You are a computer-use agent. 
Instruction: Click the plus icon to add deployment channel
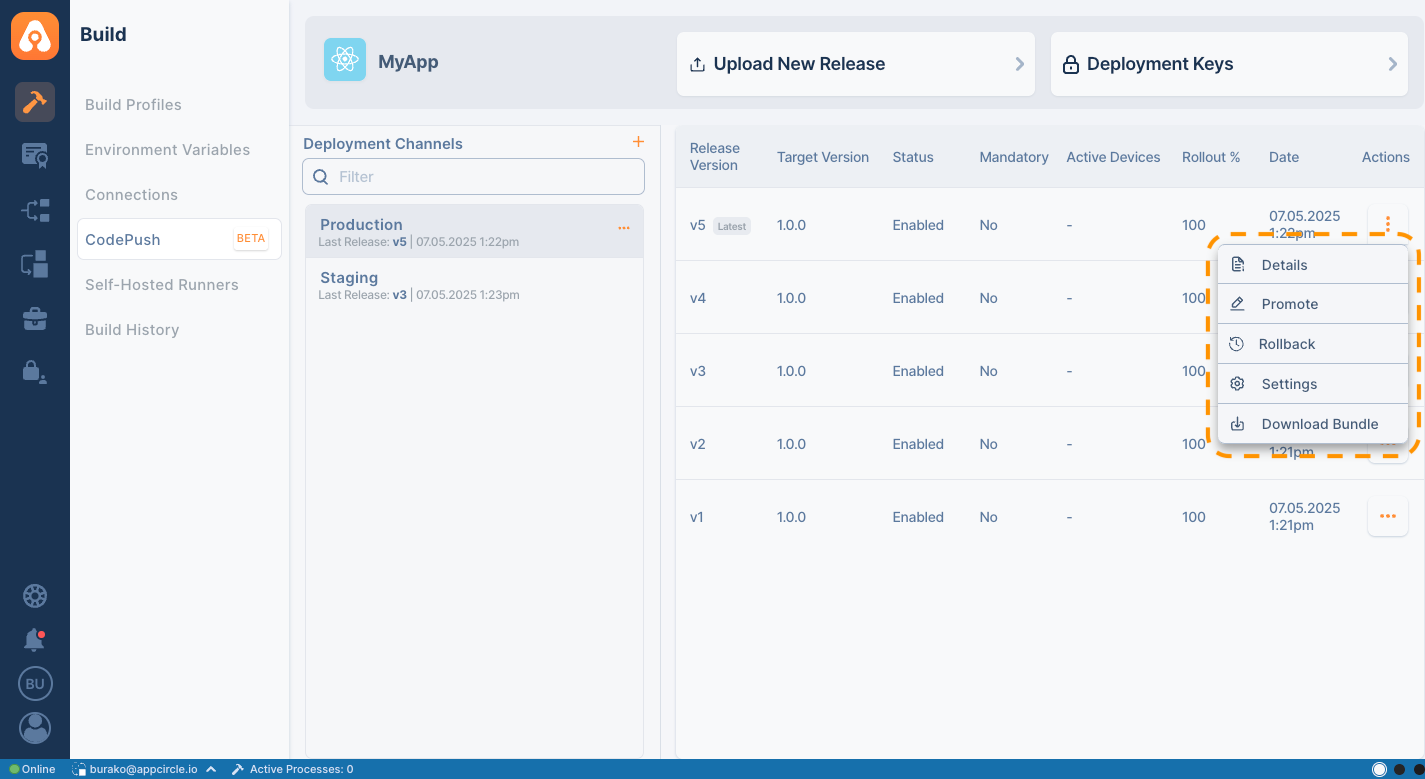pyautogui.click(x=638, y=142)
